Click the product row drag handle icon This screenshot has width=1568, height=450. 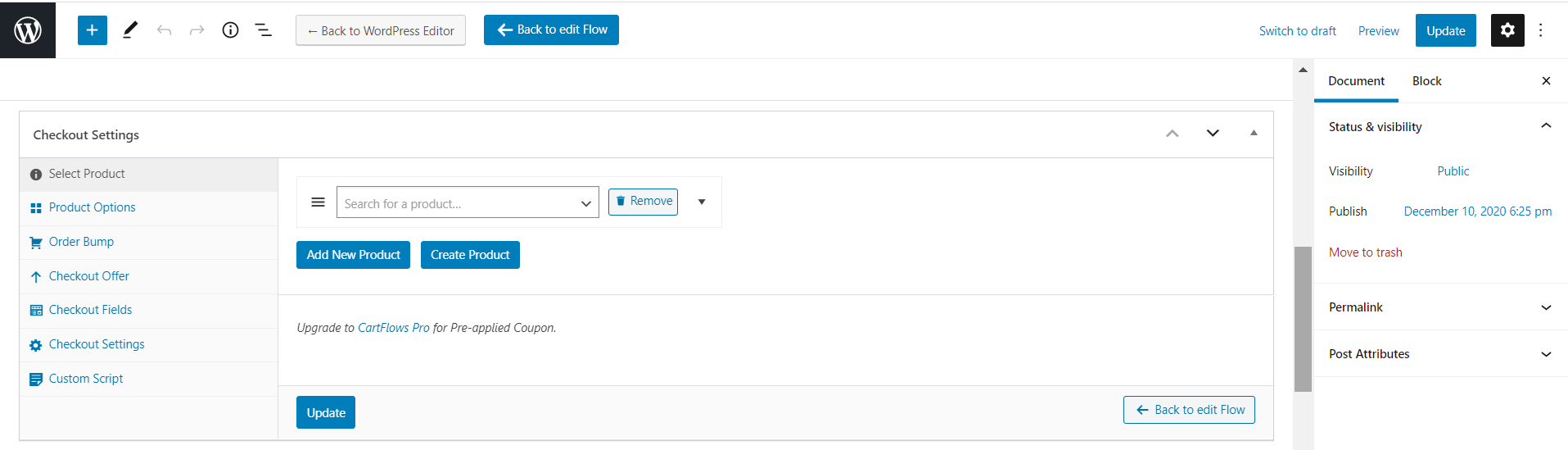(319, 202)
